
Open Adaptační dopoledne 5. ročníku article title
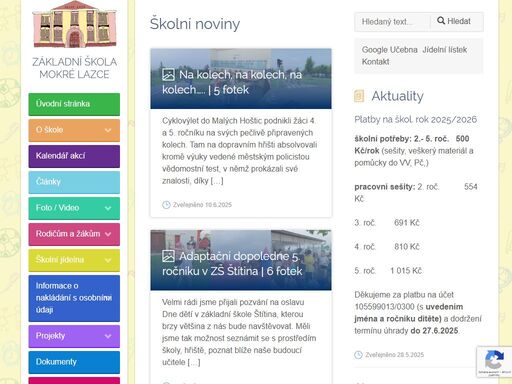(232, 264)
